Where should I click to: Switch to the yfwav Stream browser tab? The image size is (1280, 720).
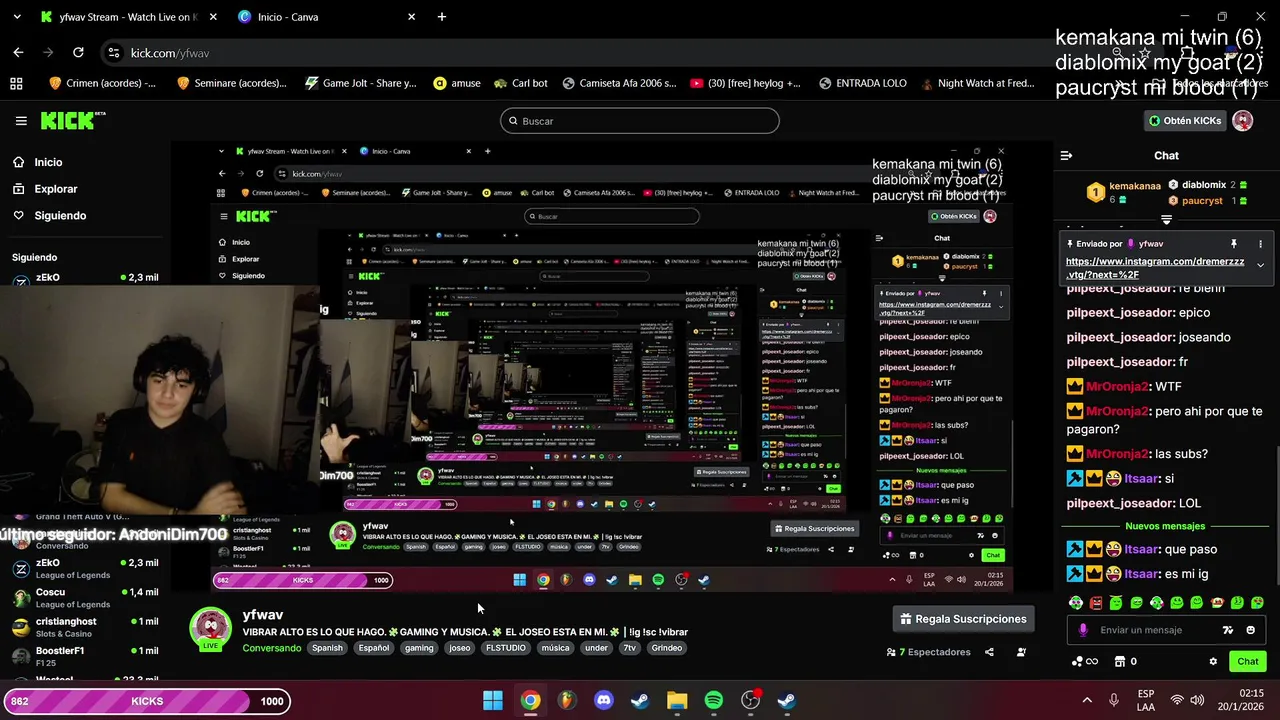(129, 17)
